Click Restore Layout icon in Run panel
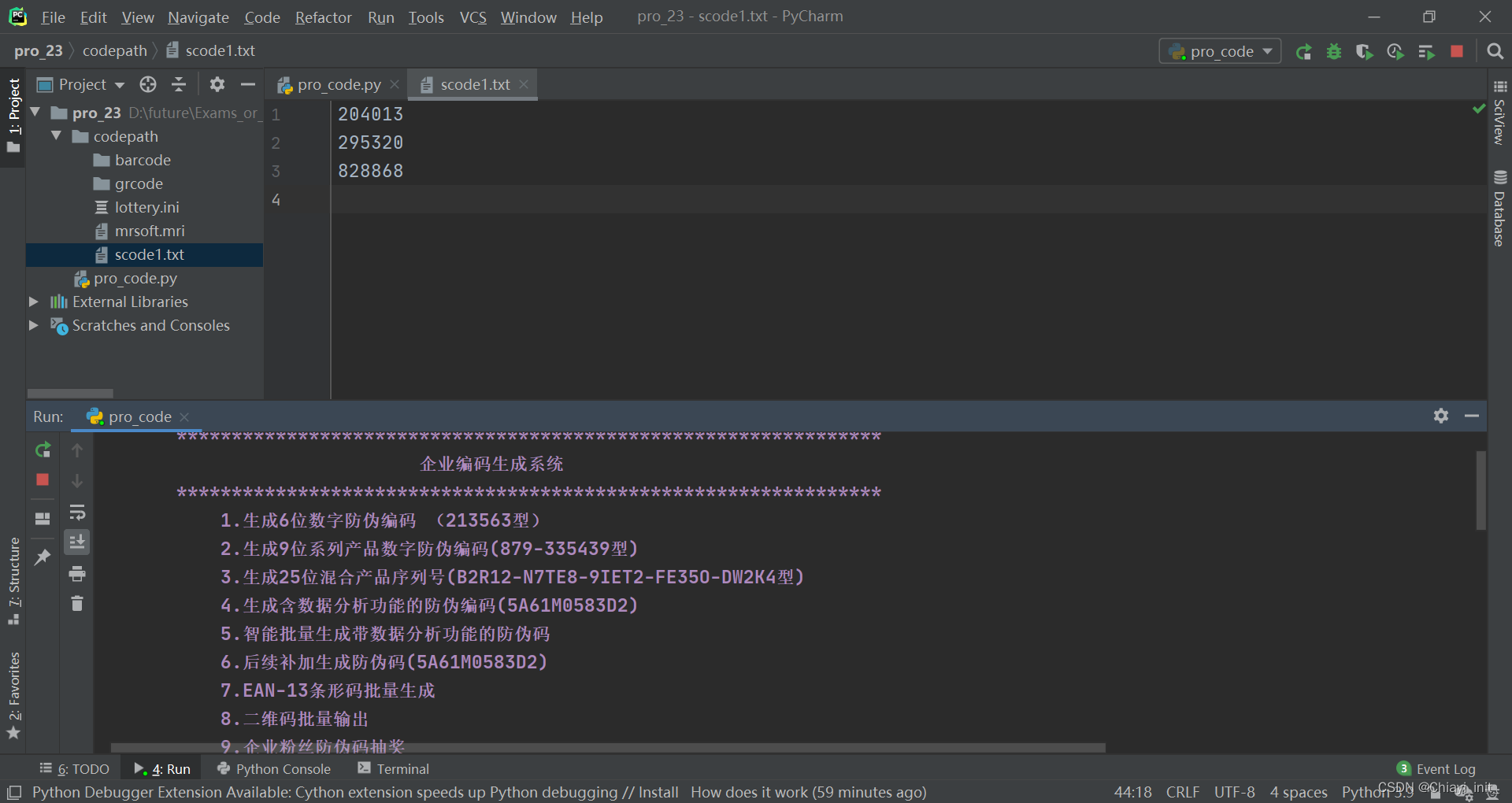Screen dimensions: 1512x803 pos(43,518)
